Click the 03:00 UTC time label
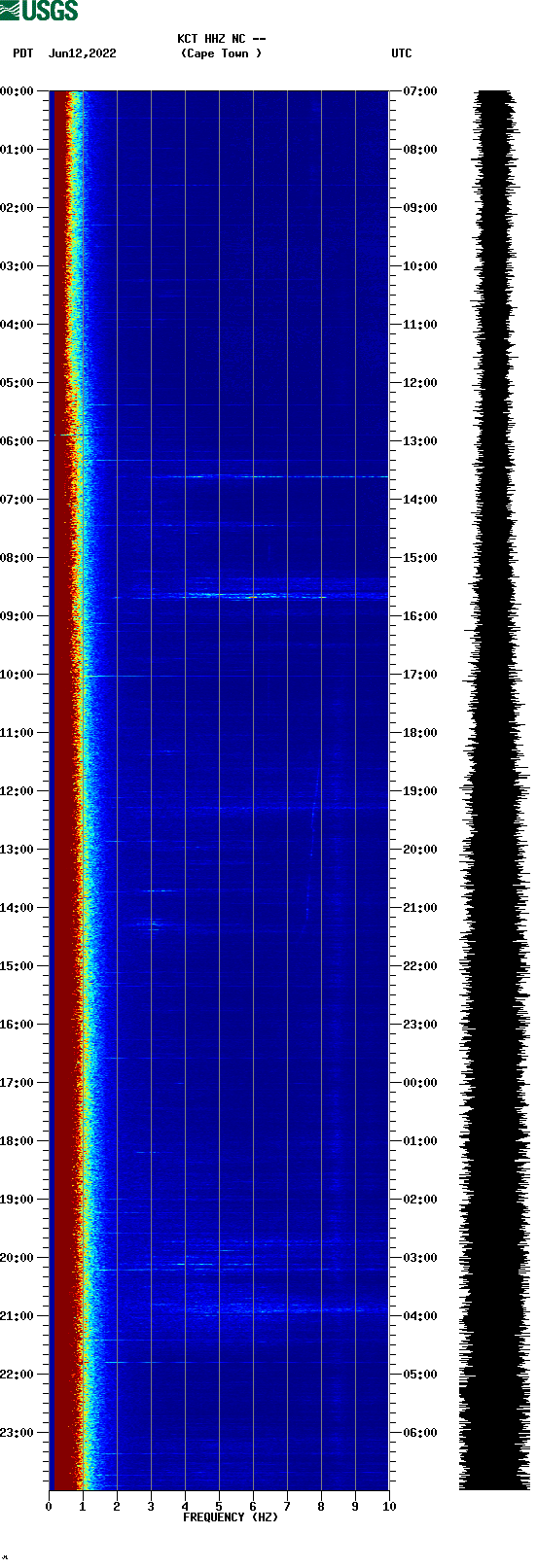Image resolution: width=537 pixels, height=1568 pixels. point(420,1258)
